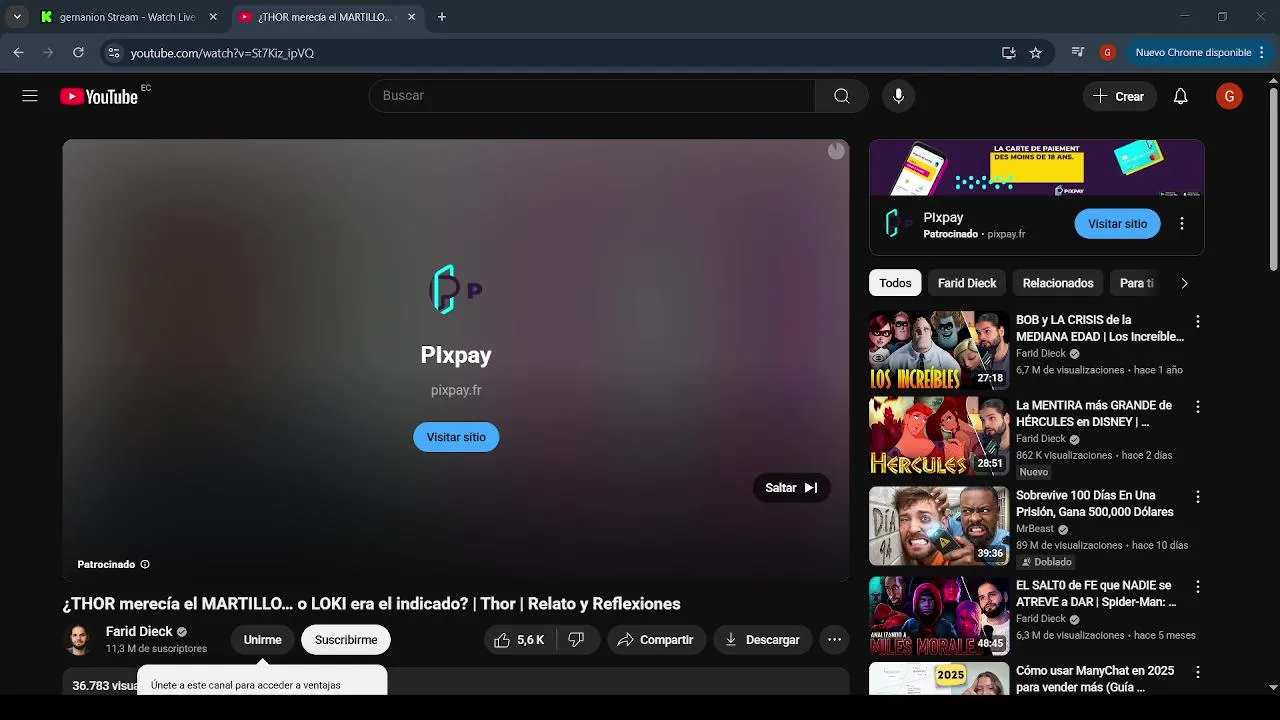This screenshot has width=1280, height=720.
Task: Open menu for Sobrevive 100 Días video
Action: pos(1197,497)
